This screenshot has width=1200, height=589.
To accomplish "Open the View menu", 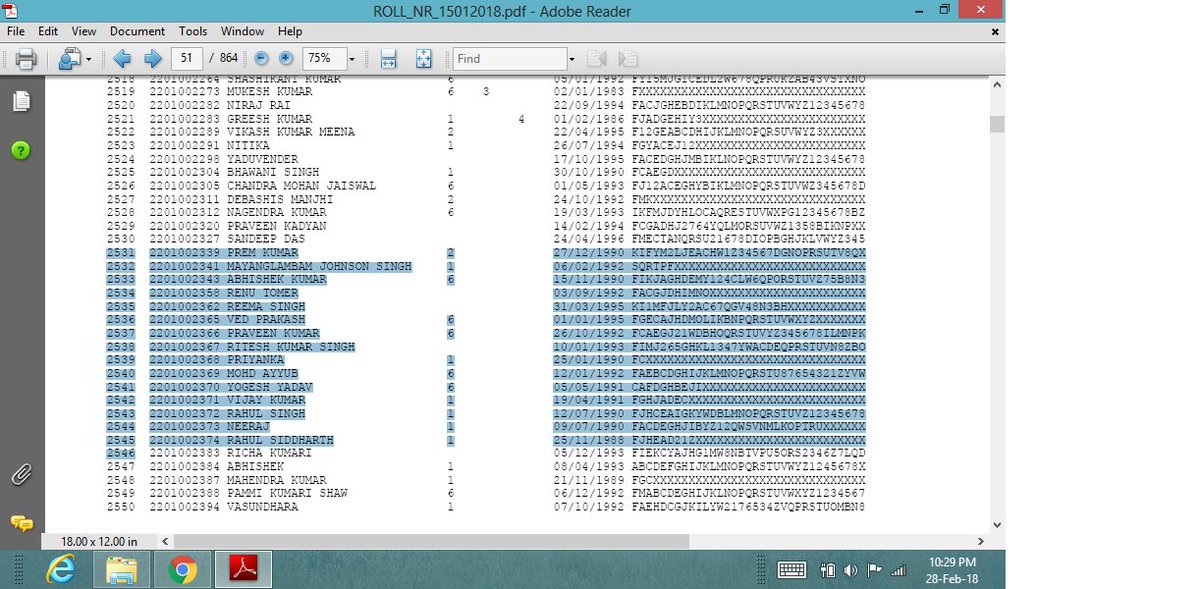I will (x=84, y=32).
